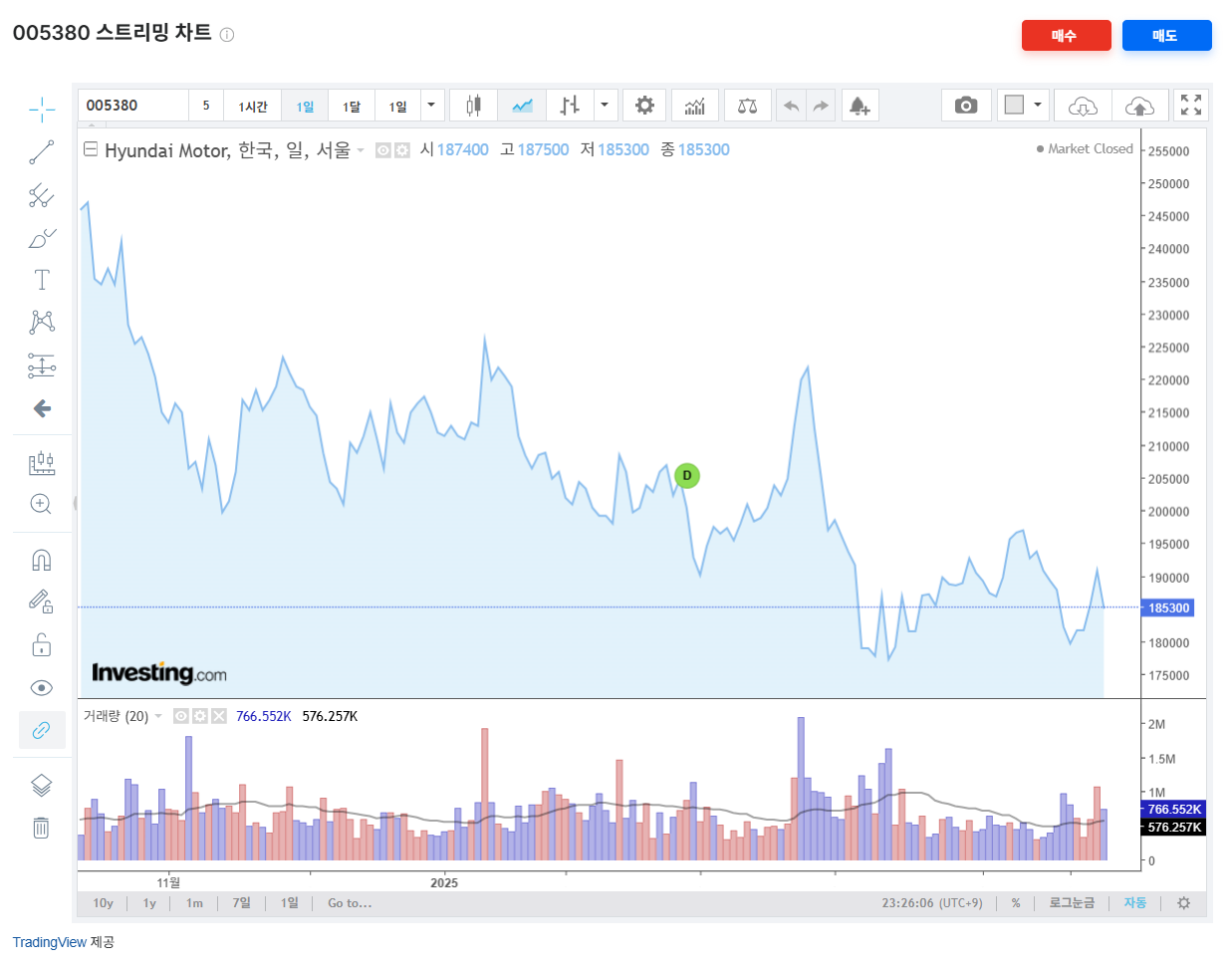Select the 1y date range
The image size is (1232, 966).
149,903
